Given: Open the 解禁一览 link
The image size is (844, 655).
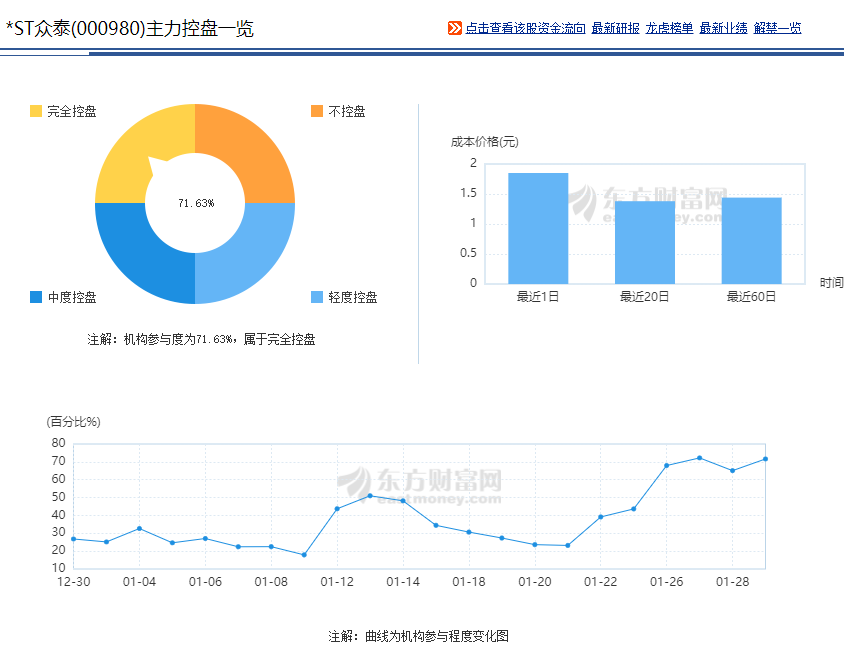Looking at the screenshot, I should [777, 28].
